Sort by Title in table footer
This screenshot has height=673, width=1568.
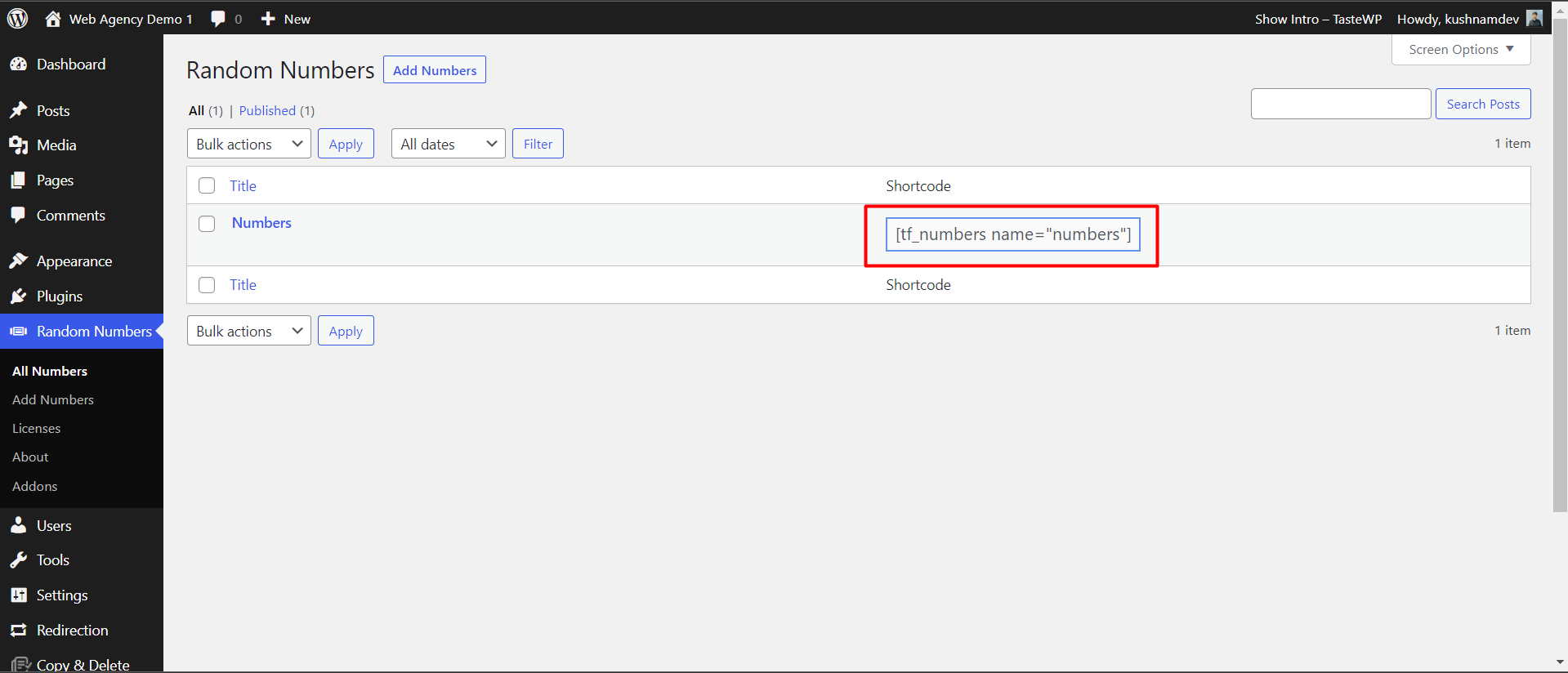[x=243, y=285]
